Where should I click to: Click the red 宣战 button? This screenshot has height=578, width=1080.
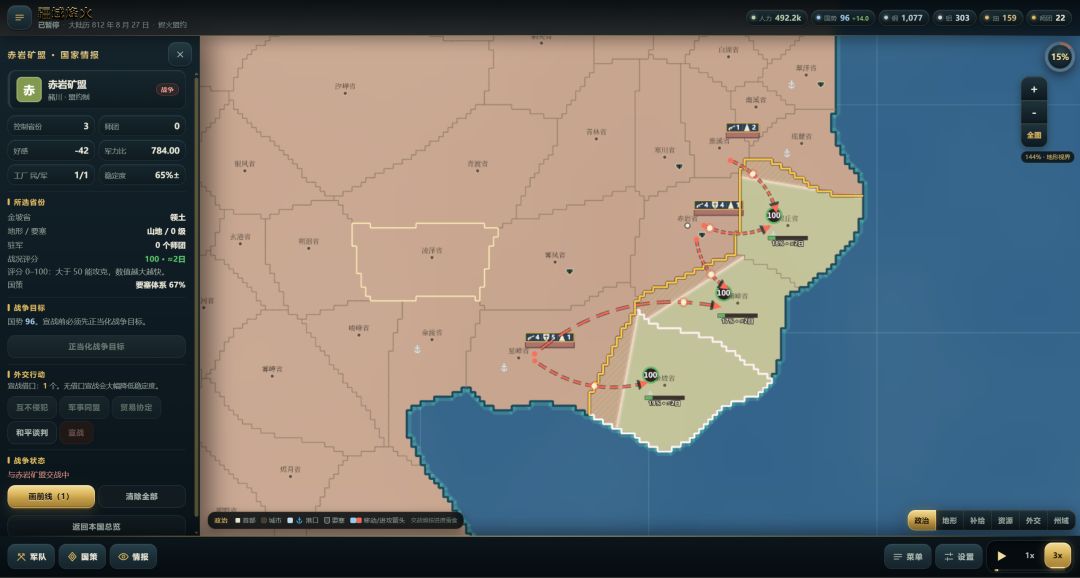coord(76,433)
